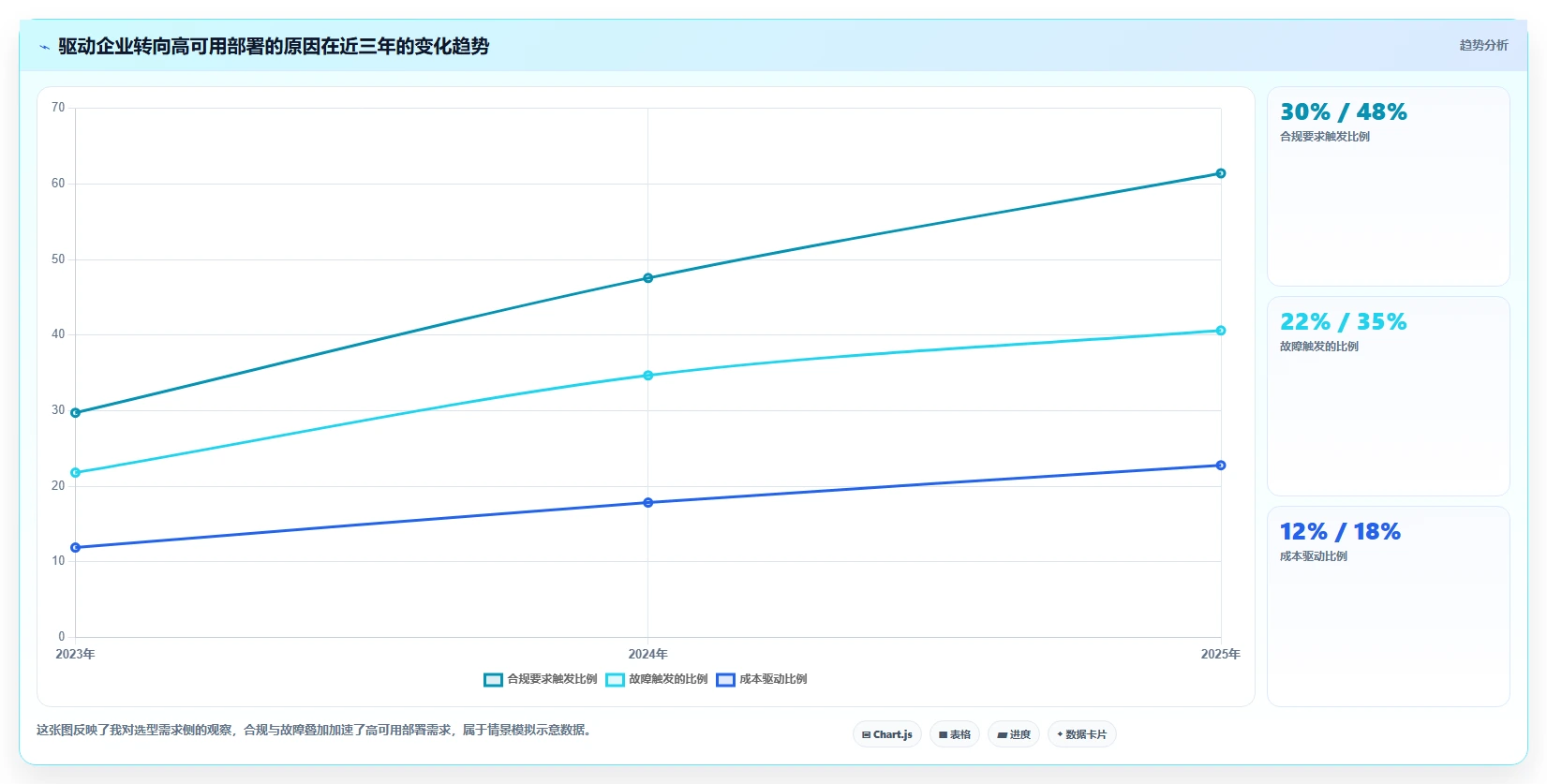
Task: Click the 2024年 x-axis label
Action: pyautogui.click(x=648, y=654)
